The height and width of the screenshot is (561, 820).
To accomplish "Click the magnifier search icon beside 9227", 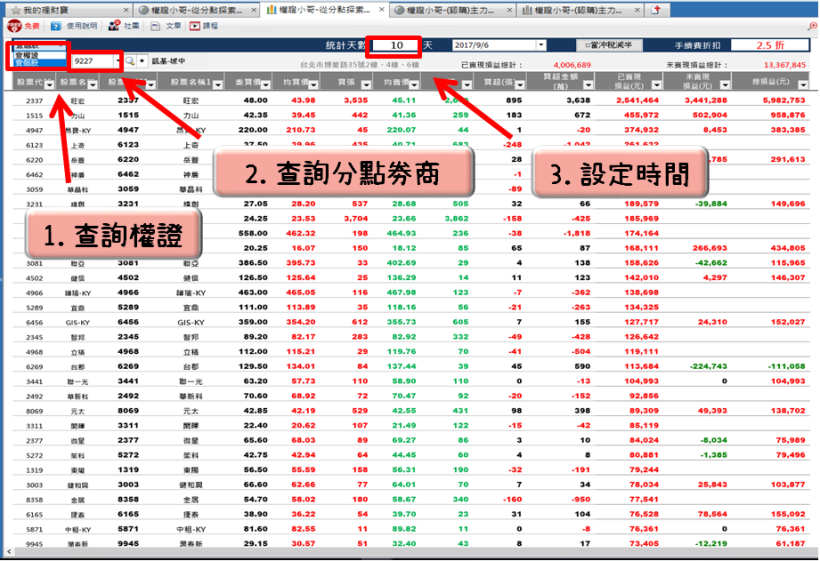I will (130, 61).
